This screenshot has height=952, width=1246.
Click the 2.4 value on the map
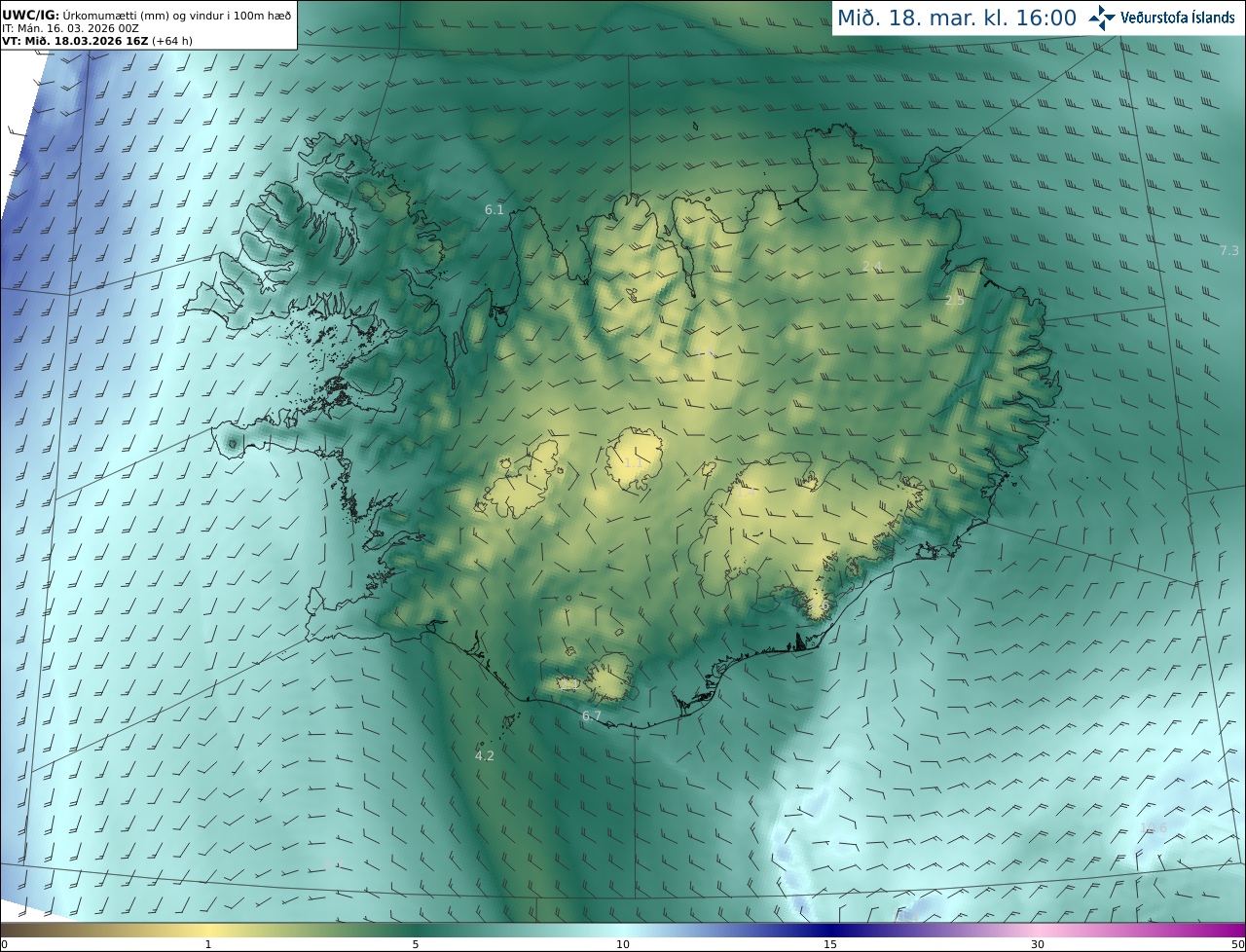coord(872,266)
